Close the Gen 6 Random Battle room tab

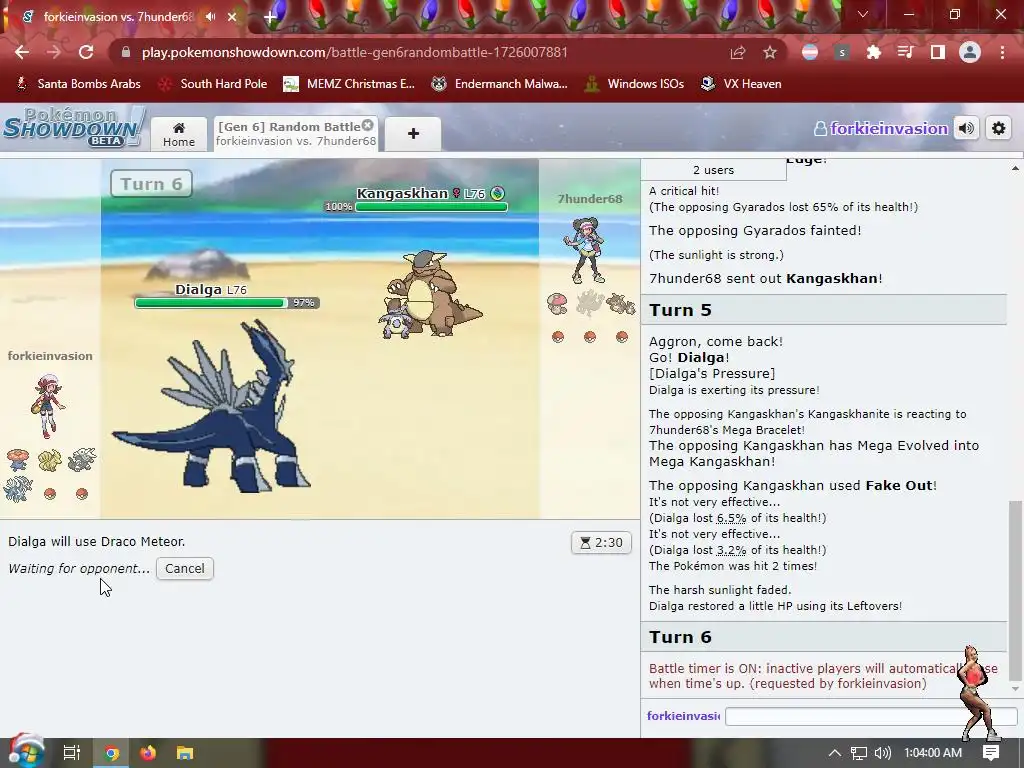pos(368,125)
